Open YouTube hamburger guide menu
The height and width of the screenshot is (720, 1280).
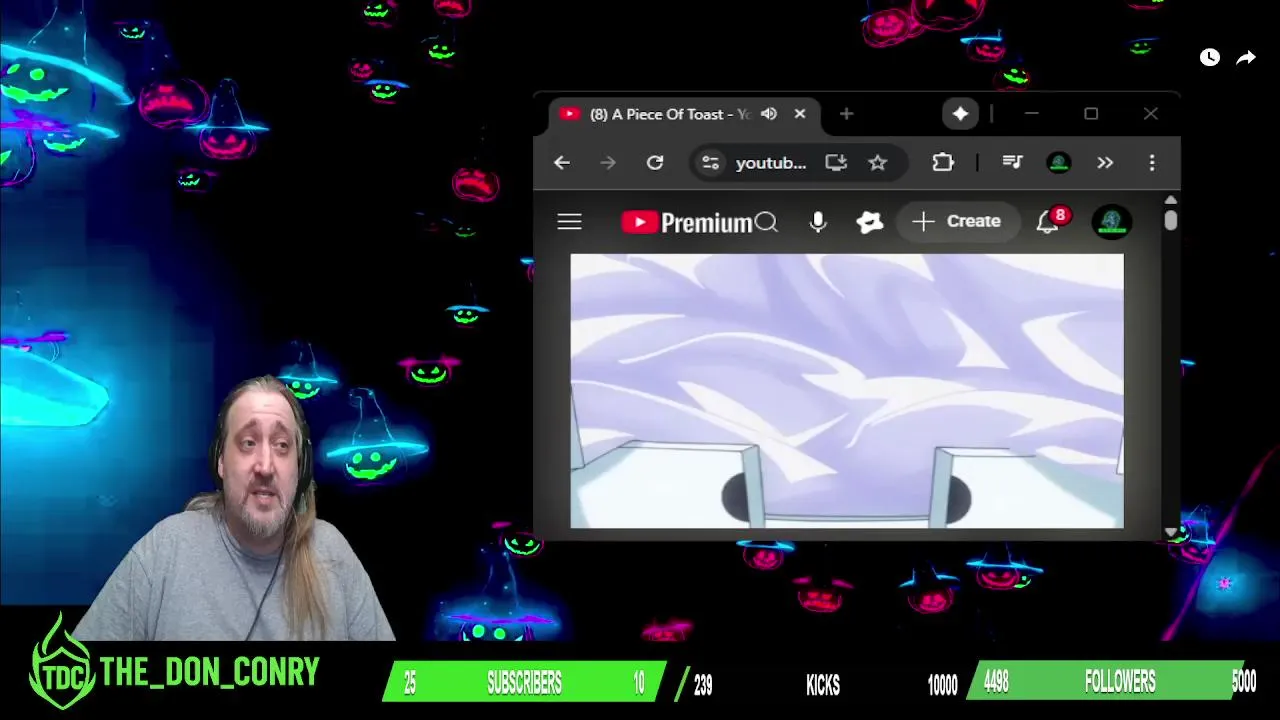tap(569, 222)
